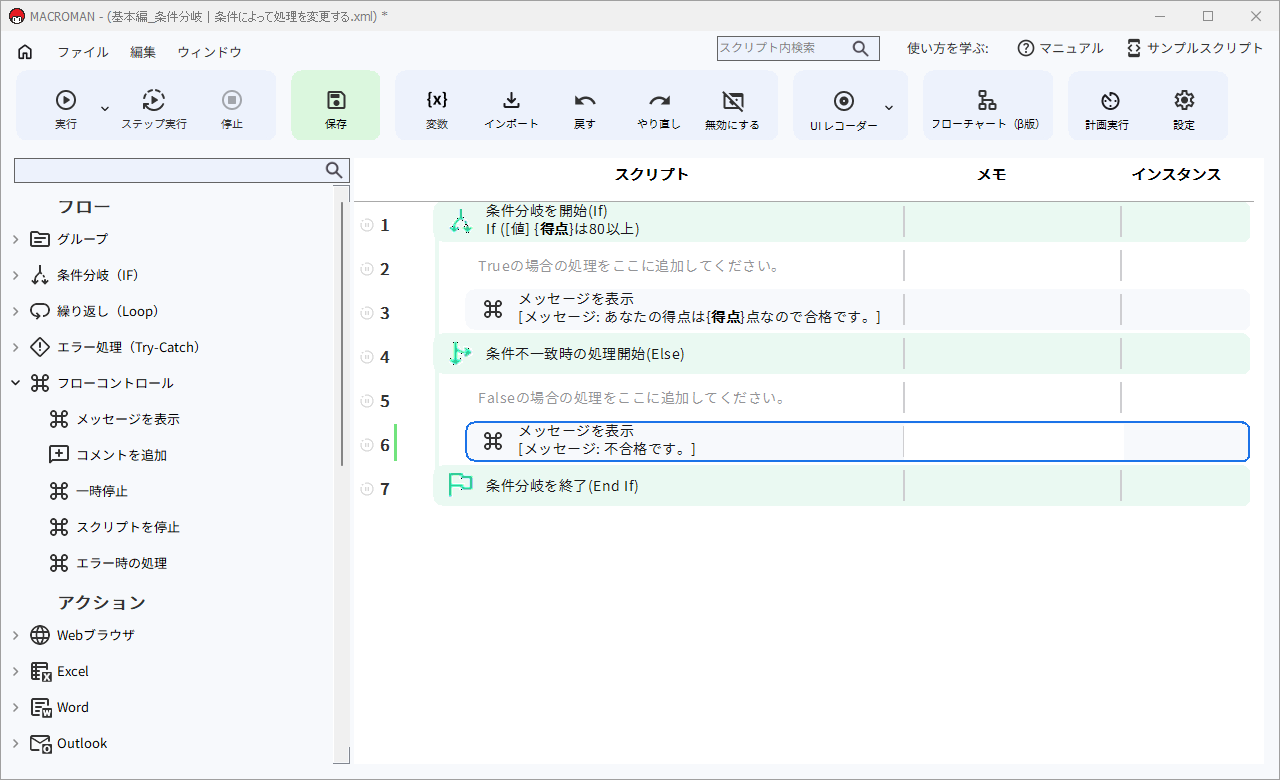
Task: Open the 変数 variables panel
Action: 437,109
